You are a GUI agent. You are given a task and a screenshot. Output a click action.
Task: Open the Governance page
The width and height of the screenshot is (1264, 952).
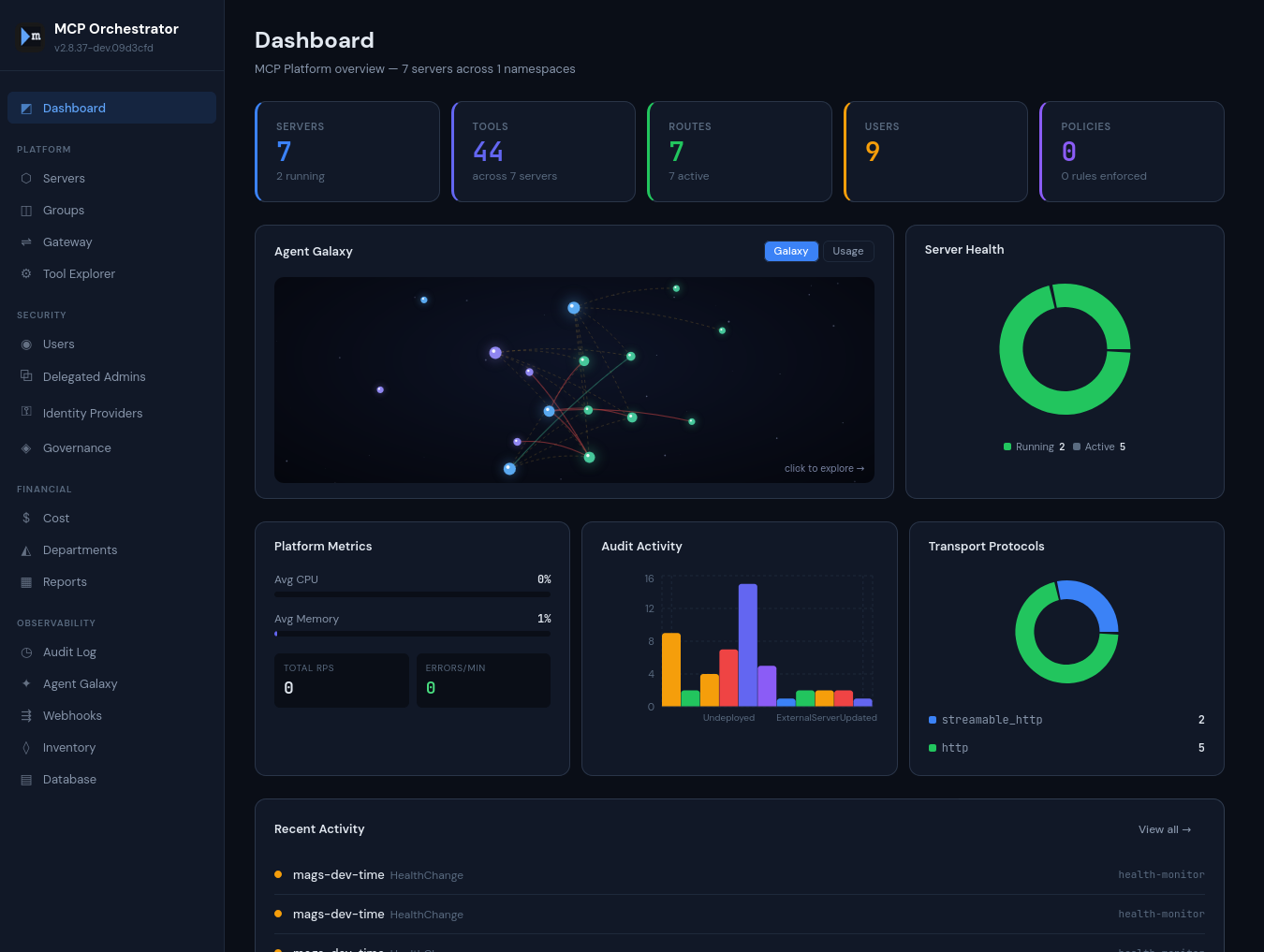click(111, 448)
